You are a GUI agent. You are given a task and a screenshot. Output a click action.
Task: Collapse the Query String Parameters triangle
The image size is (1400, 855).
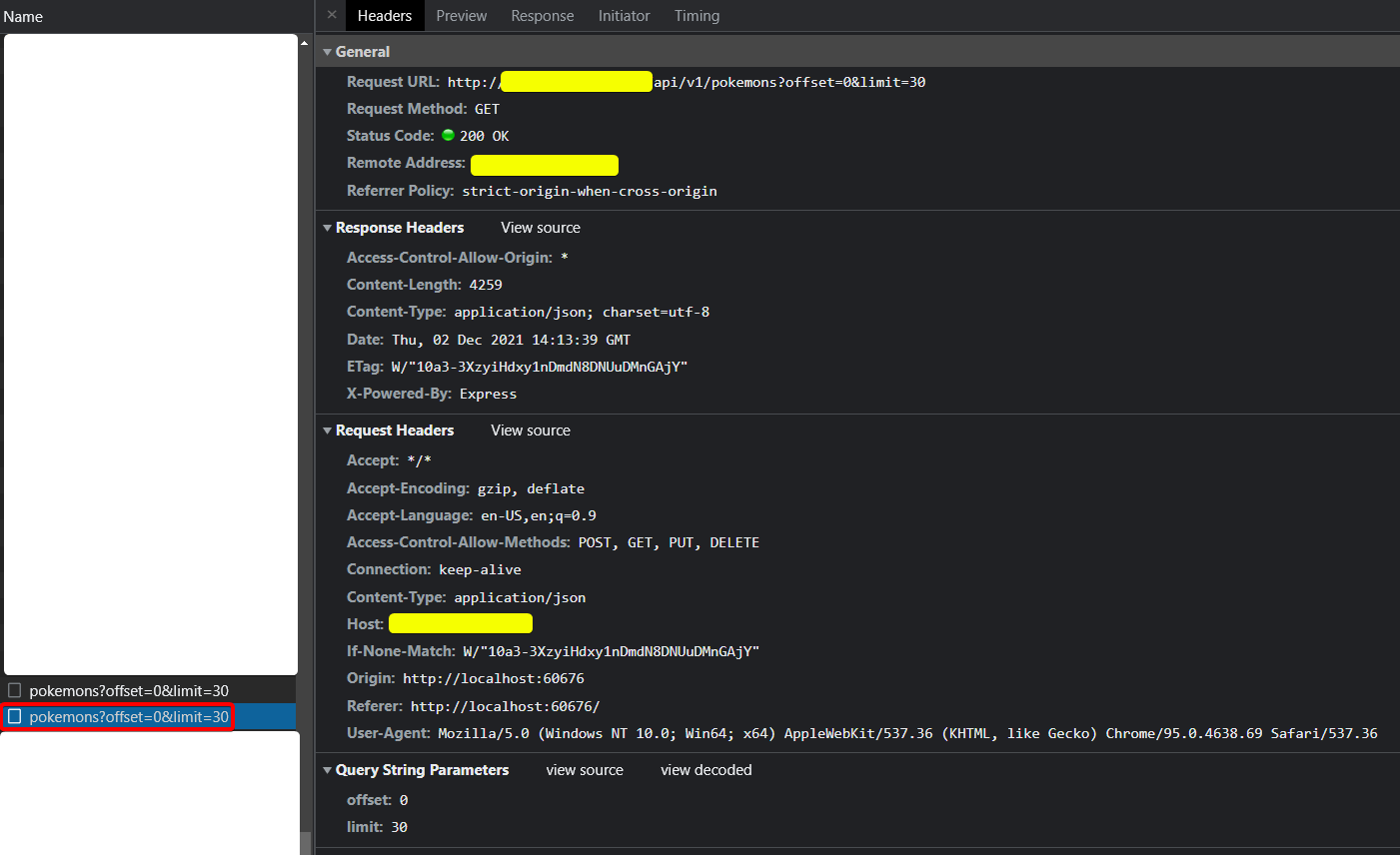(327, 770)
